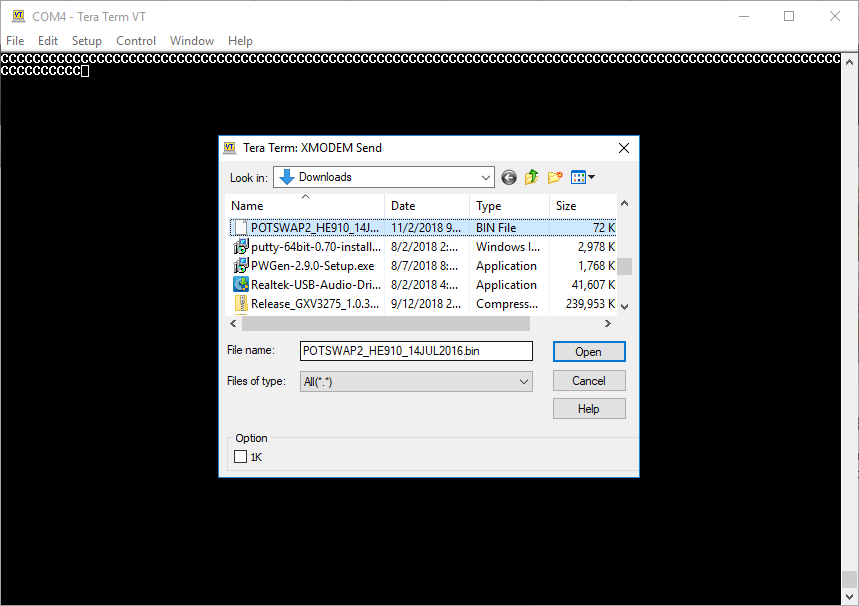Click the file list scroll down arrow
Screen dimensions: 859x606
pos(625,307)
